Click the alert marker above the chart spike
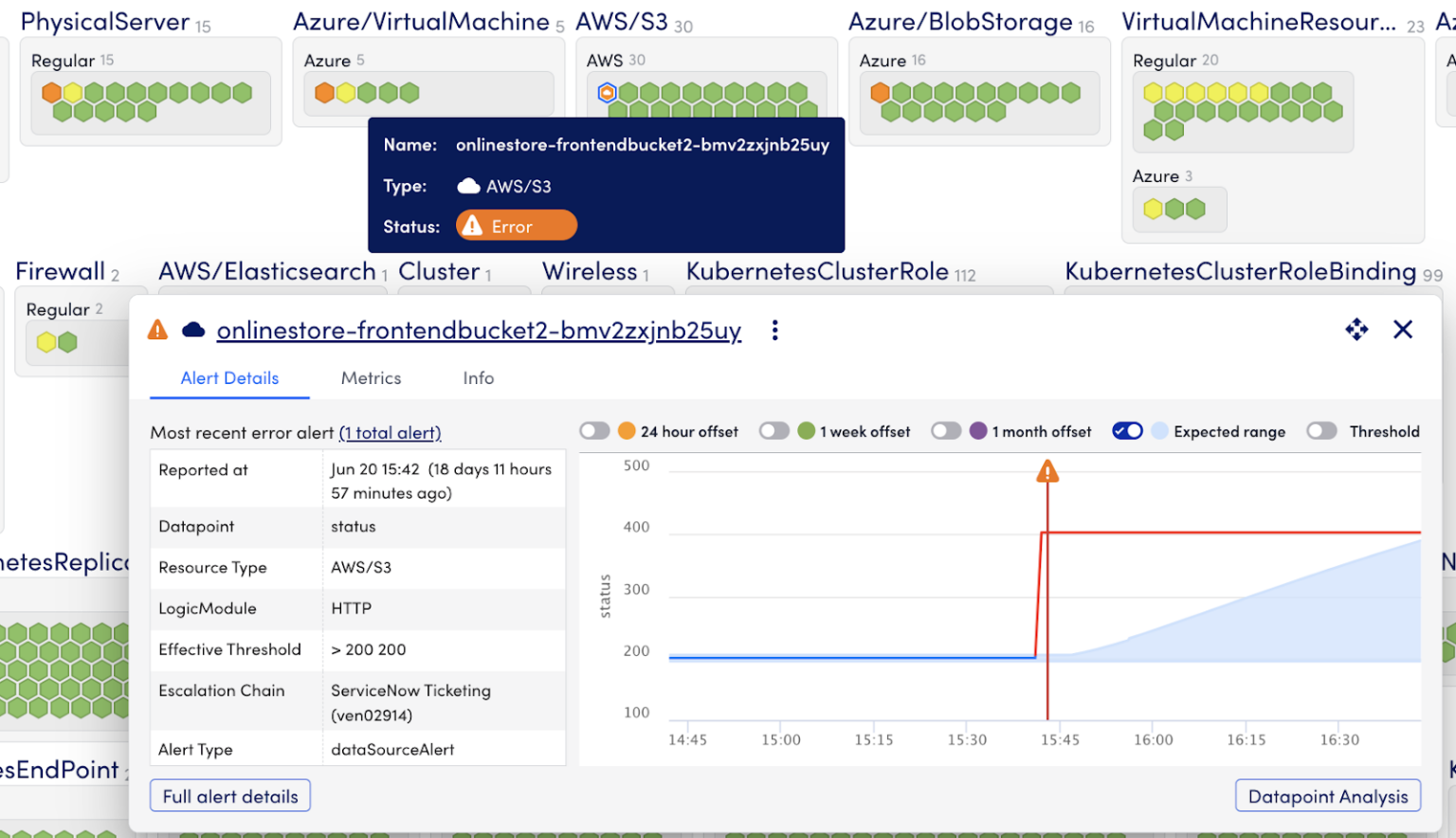This screenshot has height=838, width=1456. pyautogui.click(x=1047, y=470)
